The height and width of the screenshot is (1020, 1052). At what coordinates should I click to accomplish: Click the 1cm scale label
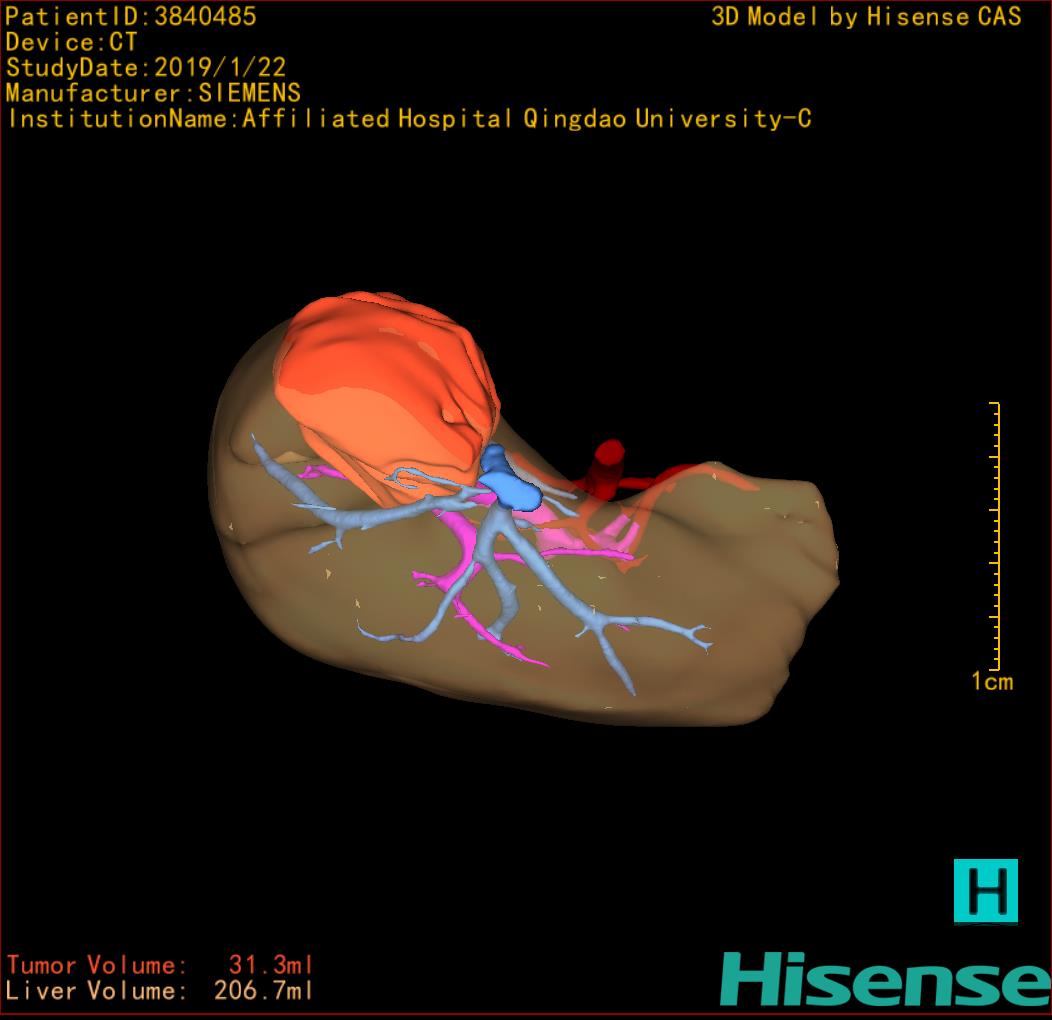[992, 682]
